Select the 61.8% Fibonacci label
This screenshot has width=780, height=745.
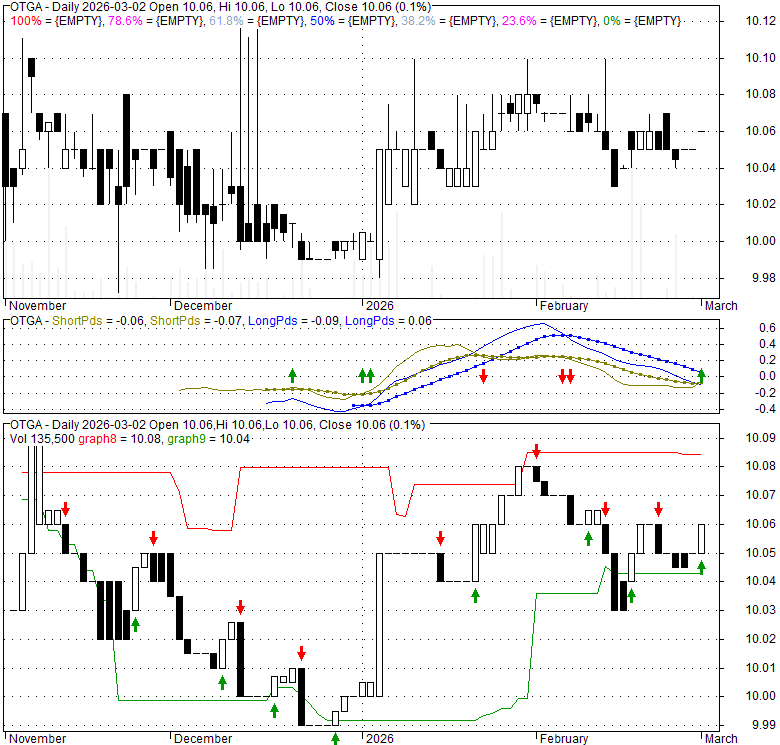click(226, 21)
